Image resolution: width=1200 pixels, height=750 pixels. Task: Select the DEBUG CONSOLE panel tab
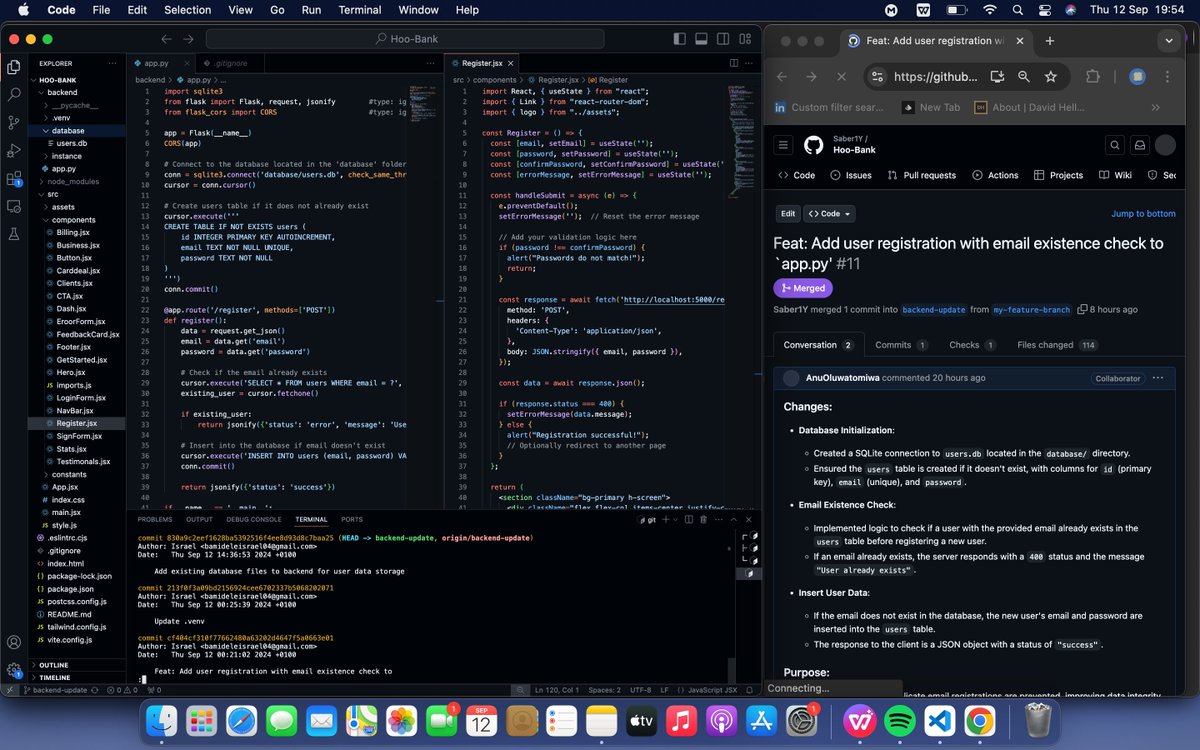tap(253, 520)
